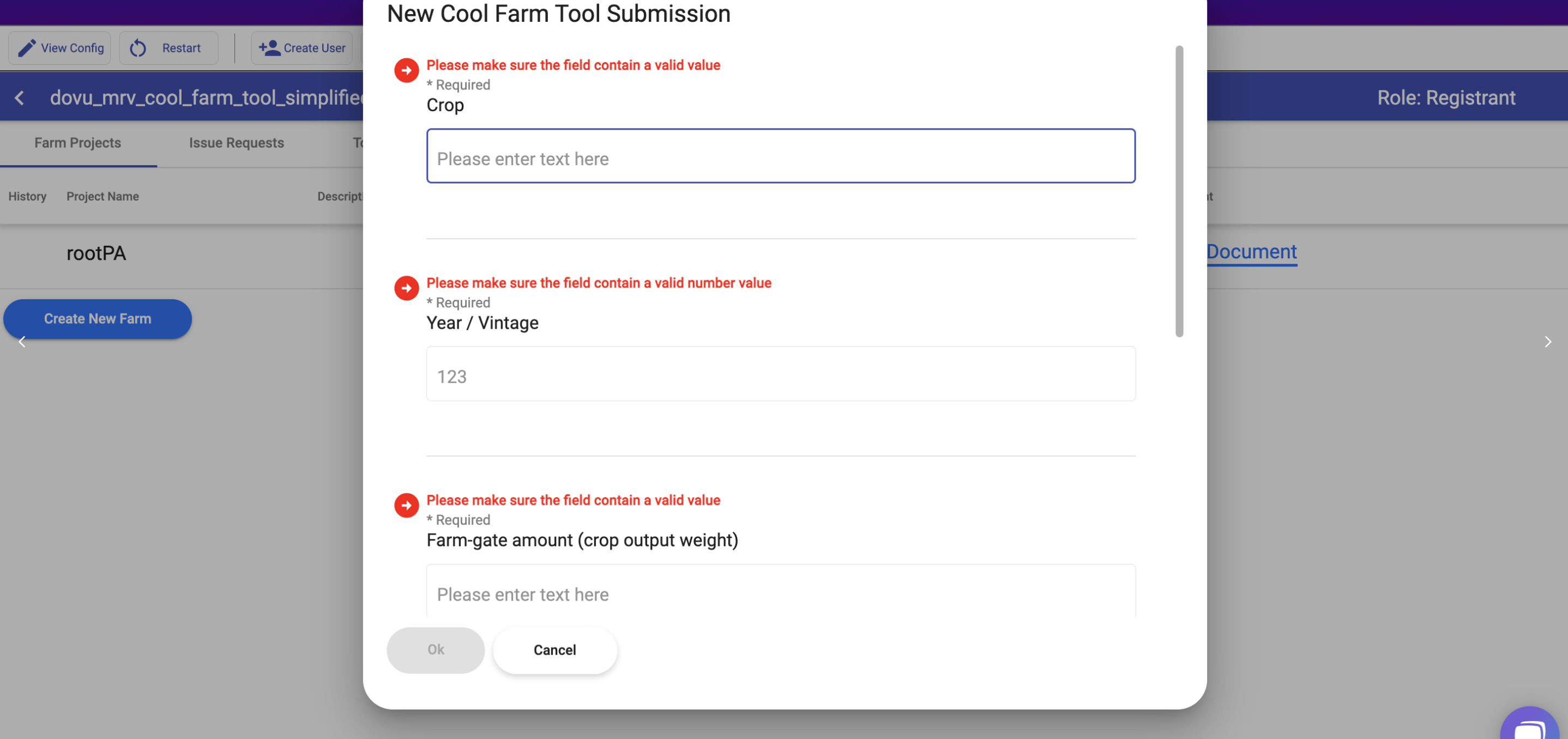Open the Document link
The height and width of the screenshot is (739, 1568).
point(1251,252)
